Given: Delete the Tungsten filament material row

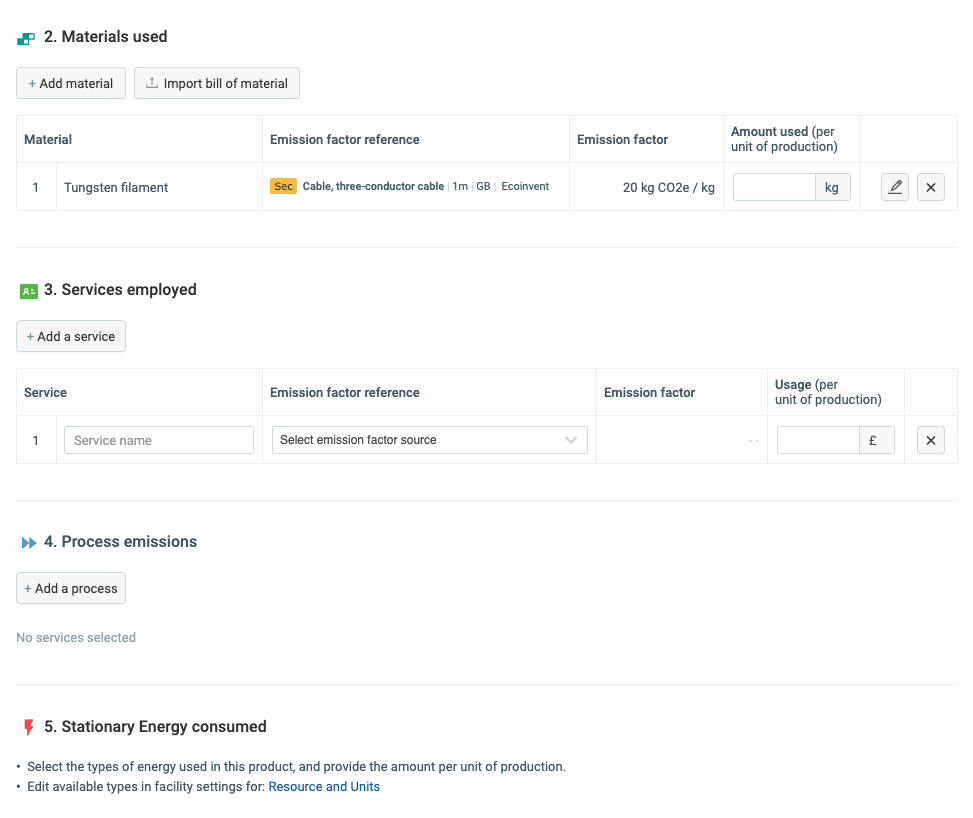Looking at the screenshot, I should 931,187.
